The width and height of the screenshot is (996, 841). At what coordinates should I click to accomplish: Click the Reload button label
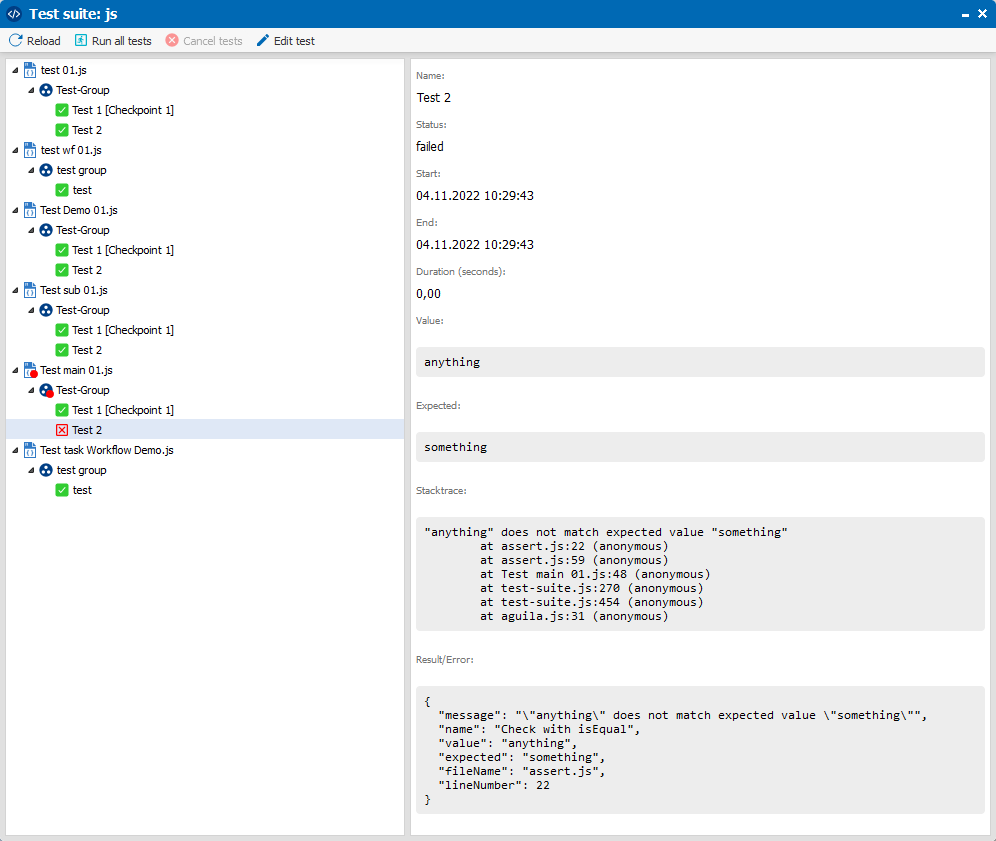44,41
